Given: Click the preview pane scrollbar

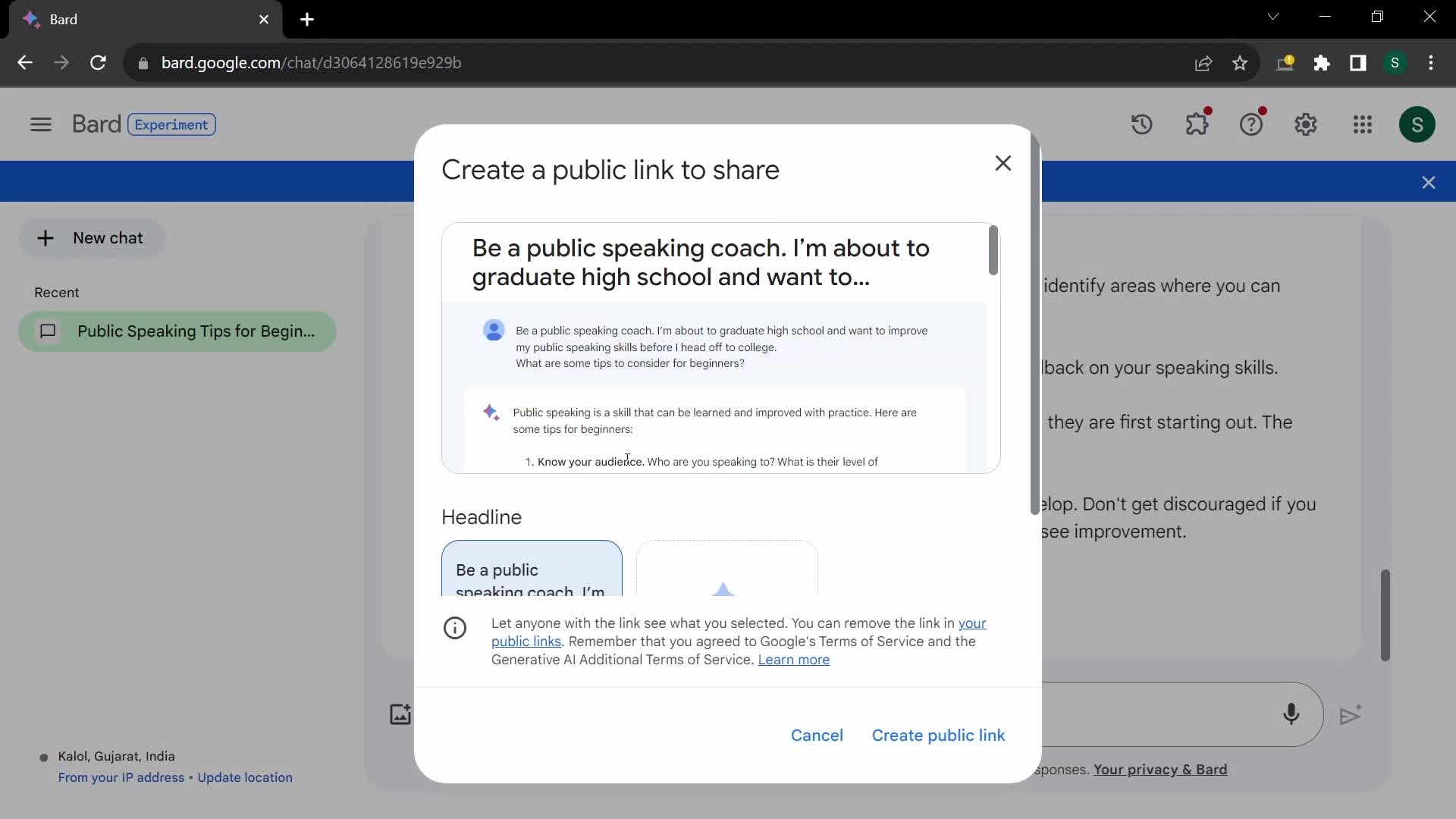Looking at the screenshot, I should point(993,251).
